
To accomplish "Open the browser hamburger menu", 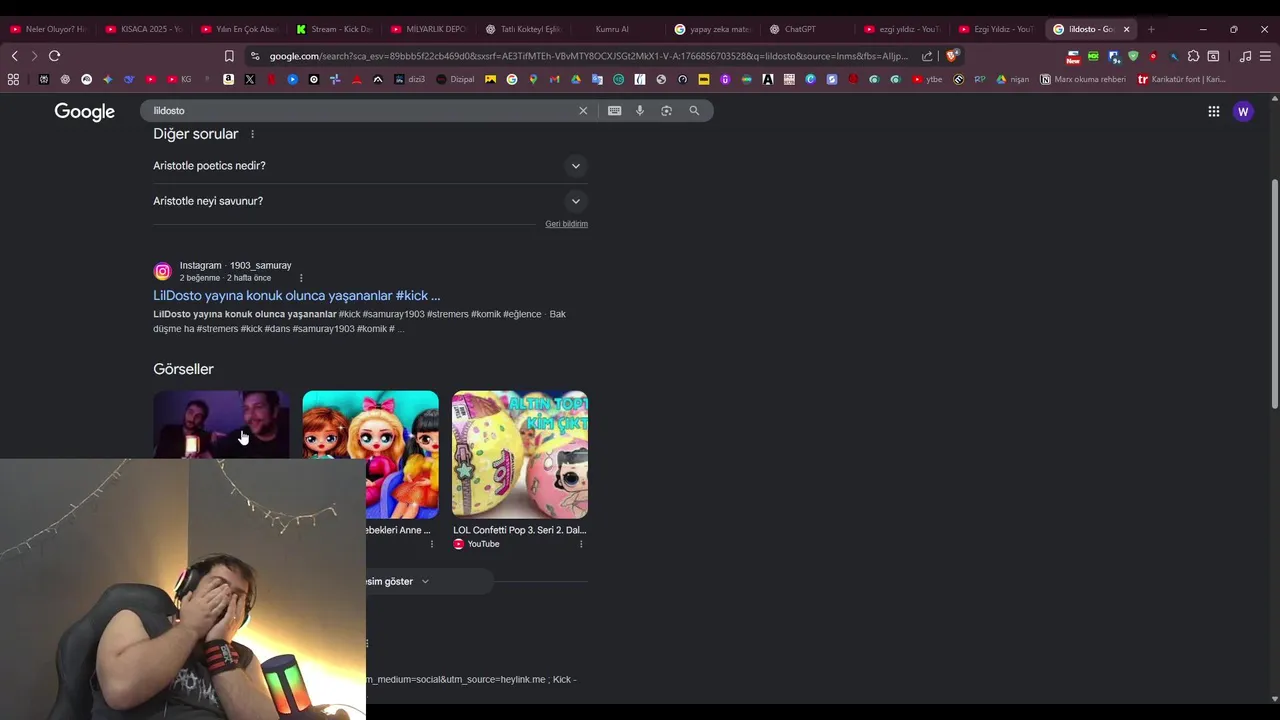I will click(x=1265, y=56).
